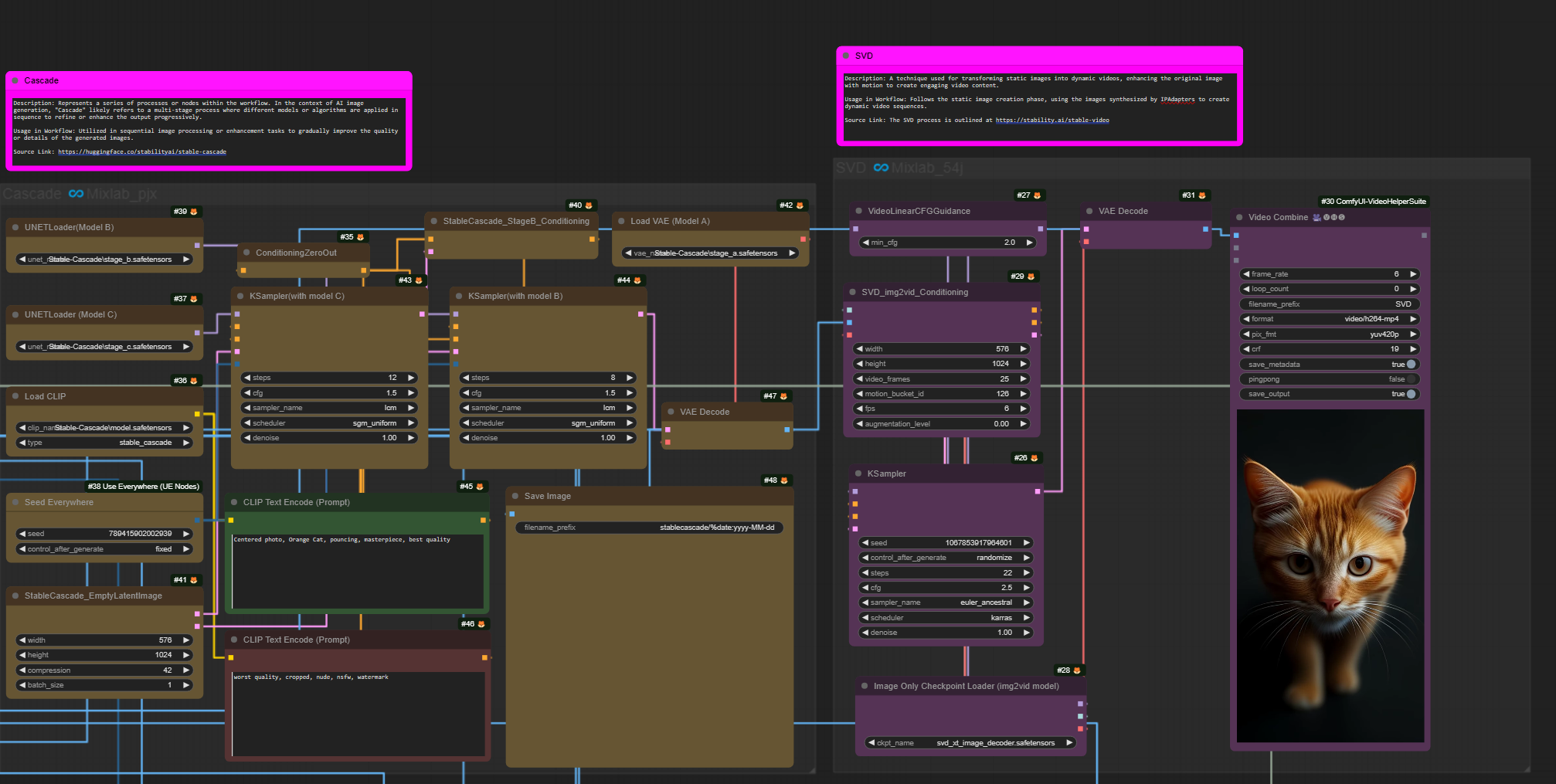Click the fox badge icon next to #39
The width and height of the screenshot is (1556, 784).
pos(194,212)
